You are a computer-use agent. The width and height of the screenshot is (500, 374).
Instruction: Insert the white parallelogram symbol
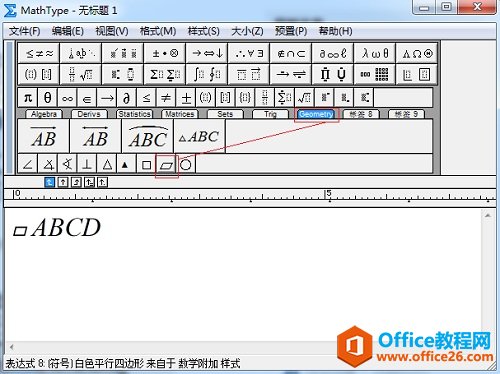coord(166,164)
